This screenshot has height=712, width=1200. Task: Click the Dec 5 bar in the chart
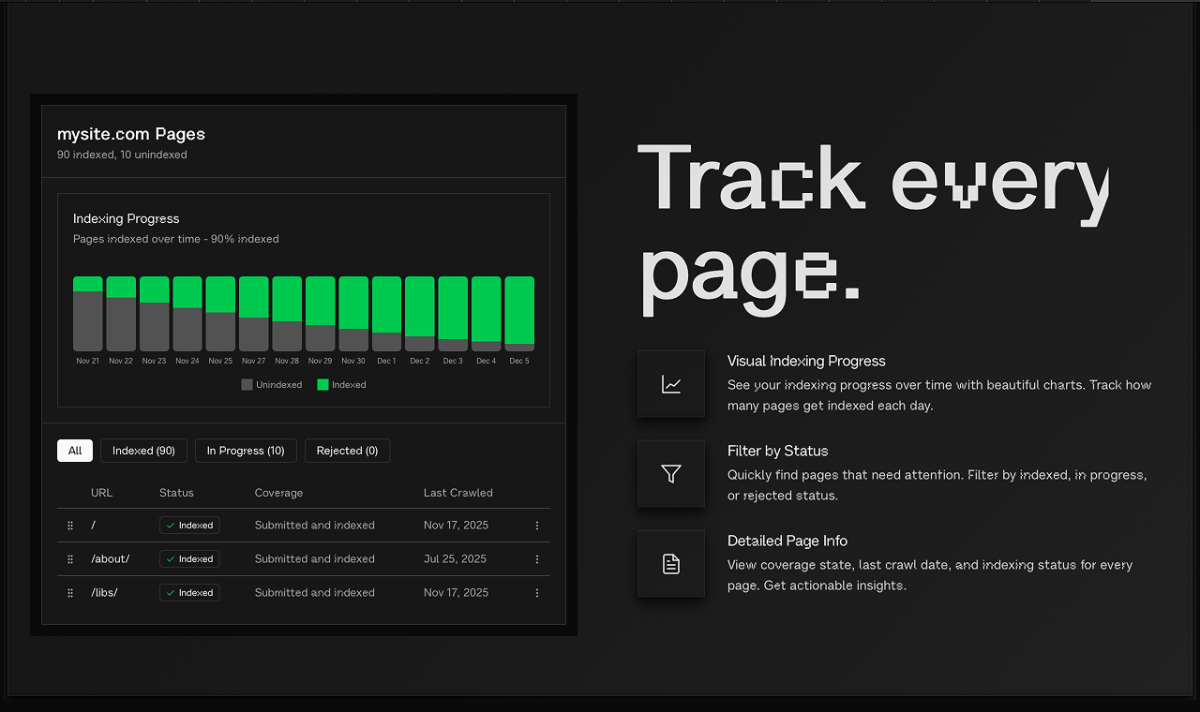coord(519,314)
